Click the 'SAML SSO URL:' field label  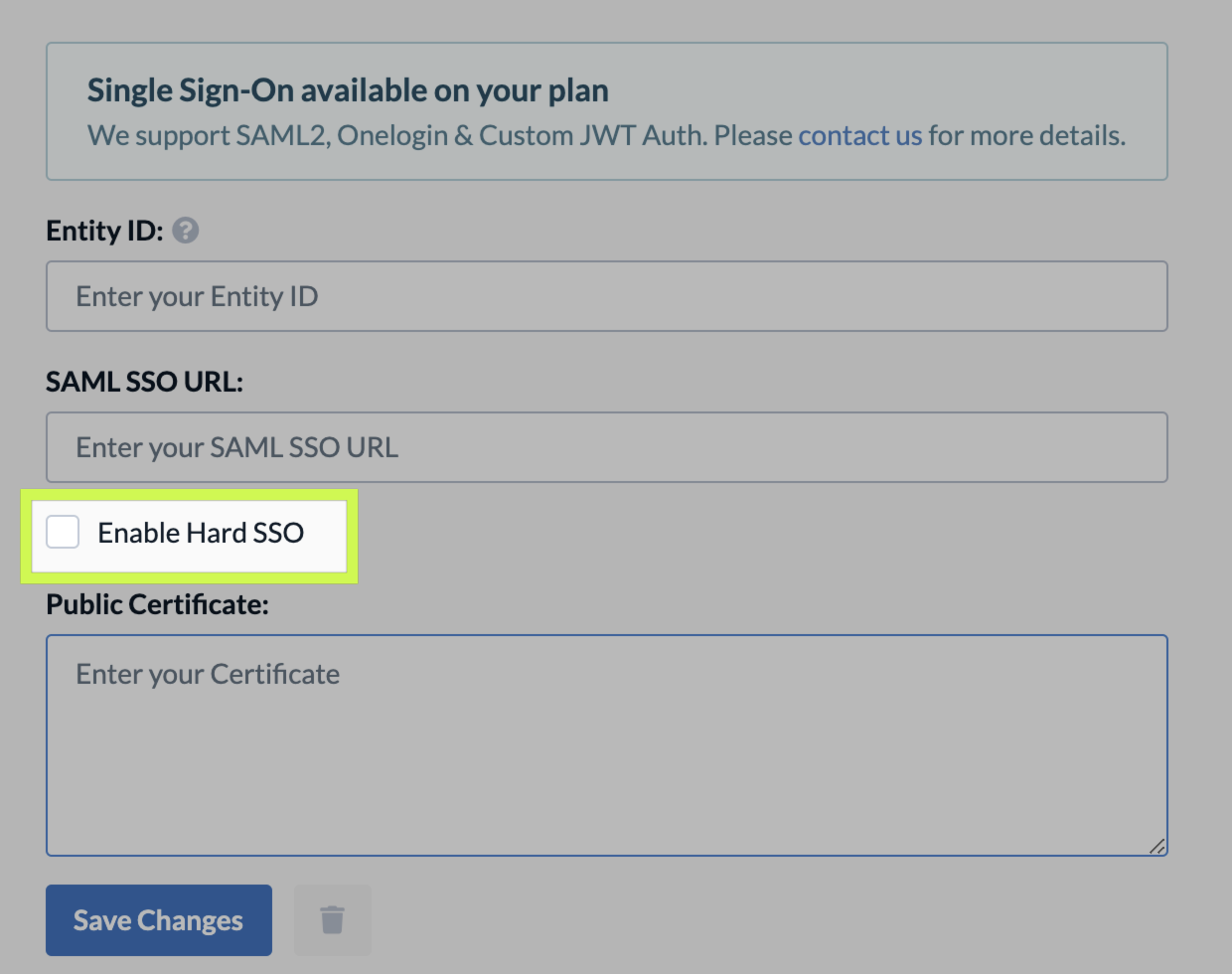[x=144, y=382]
